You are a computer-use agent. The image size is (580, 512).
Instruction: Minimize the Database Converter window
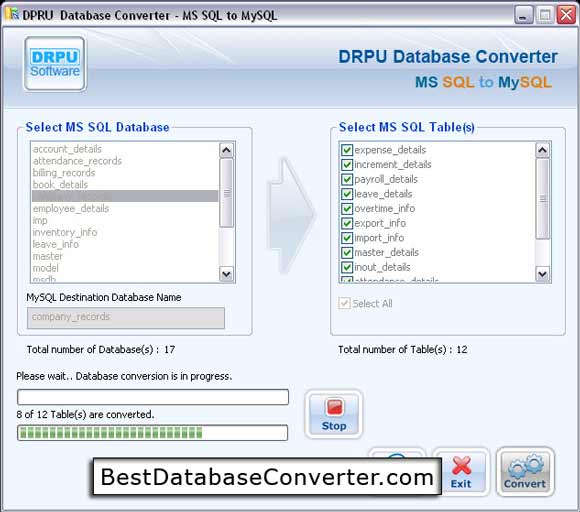click(x=523, y=15)
